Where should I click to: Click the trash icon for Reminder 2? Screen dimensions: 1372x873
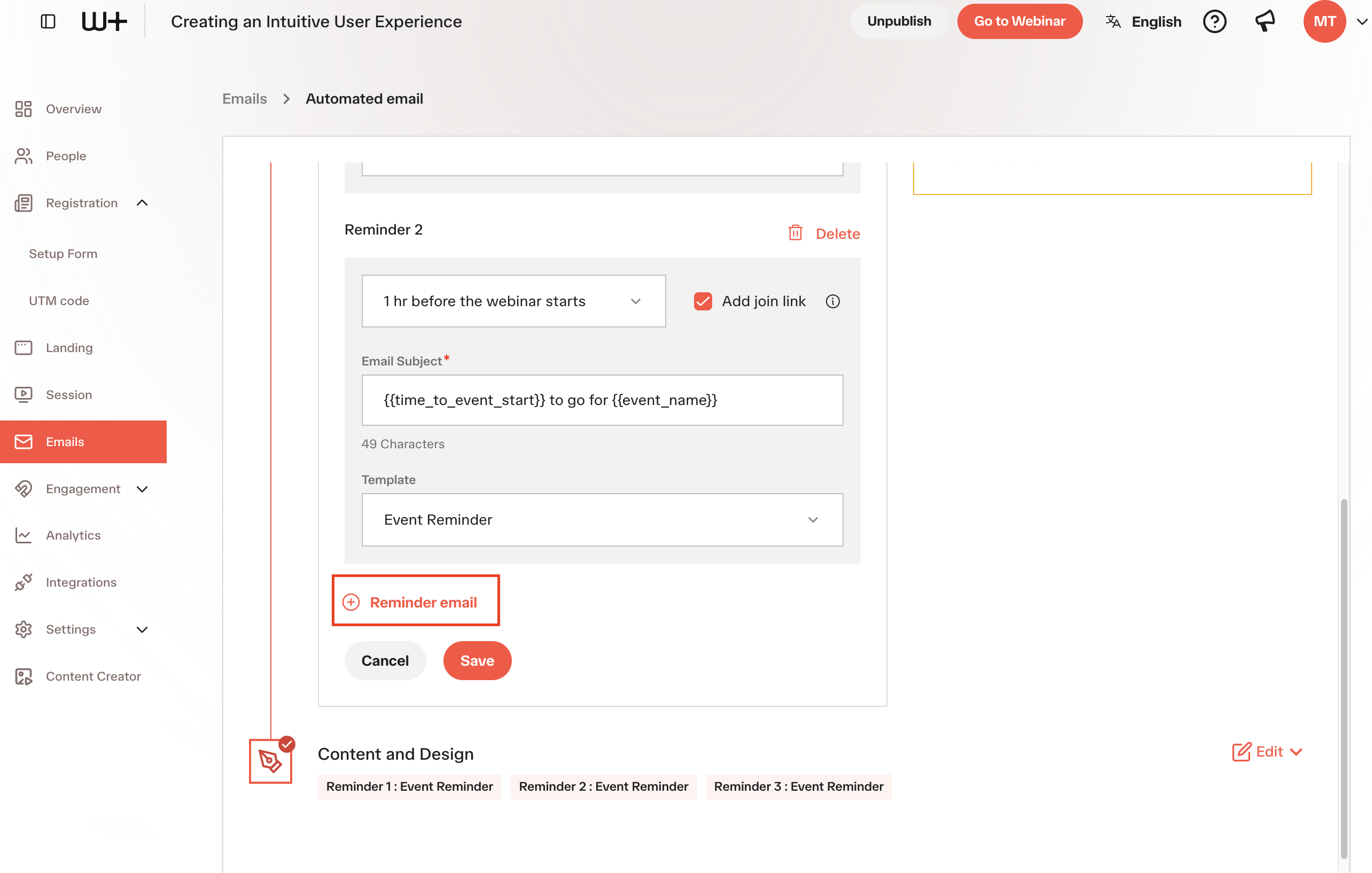(x=796, y=232)
